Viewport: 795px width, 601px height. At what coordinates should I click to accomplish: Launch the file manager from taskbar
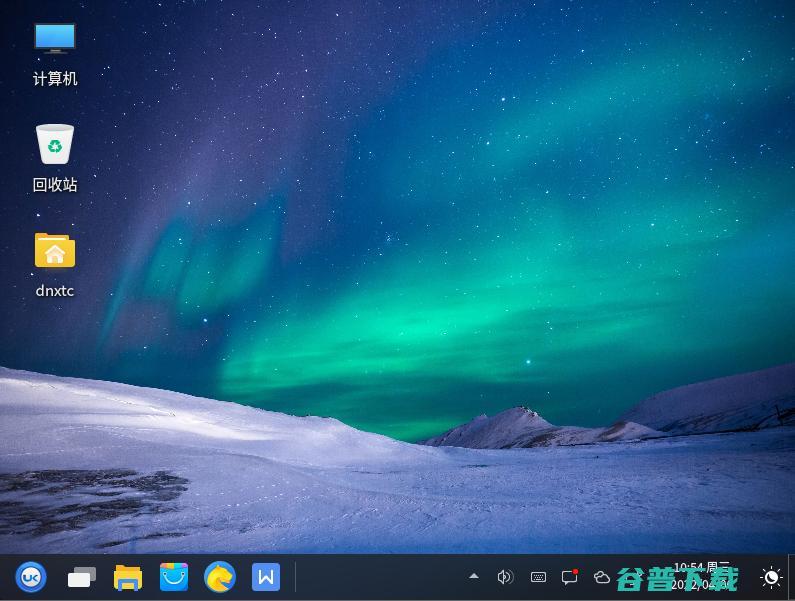pyautogui.click(x=128, y=577)
